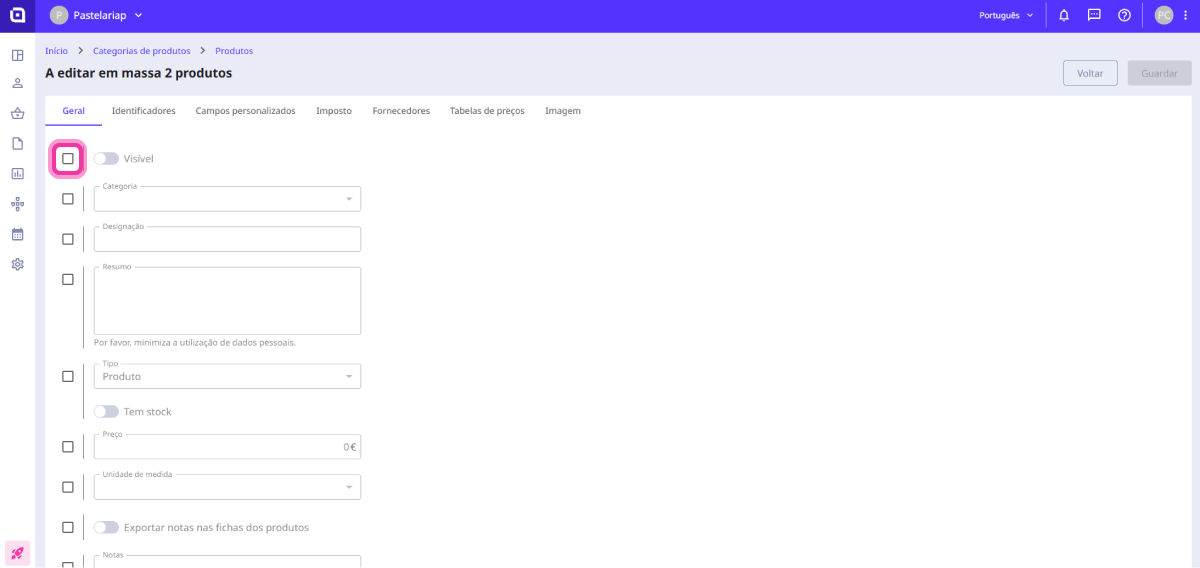This screenshot has height=568, width=1200.
Task: Switch to the Fornecedores tab
Action: click(x=401, y=111)
